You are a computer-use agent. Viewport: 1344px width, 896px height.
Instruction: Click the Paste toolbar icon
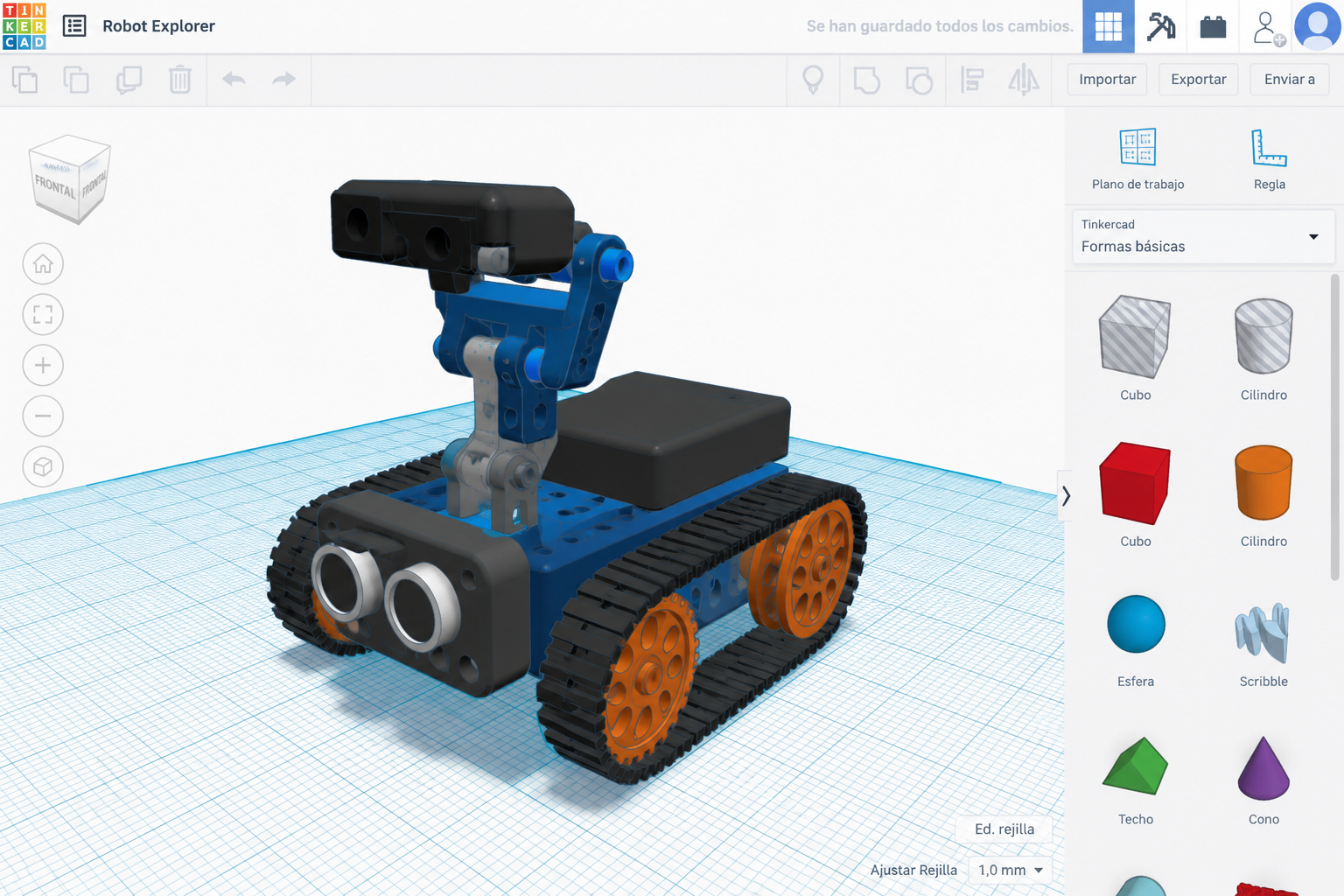coord(76,80)
